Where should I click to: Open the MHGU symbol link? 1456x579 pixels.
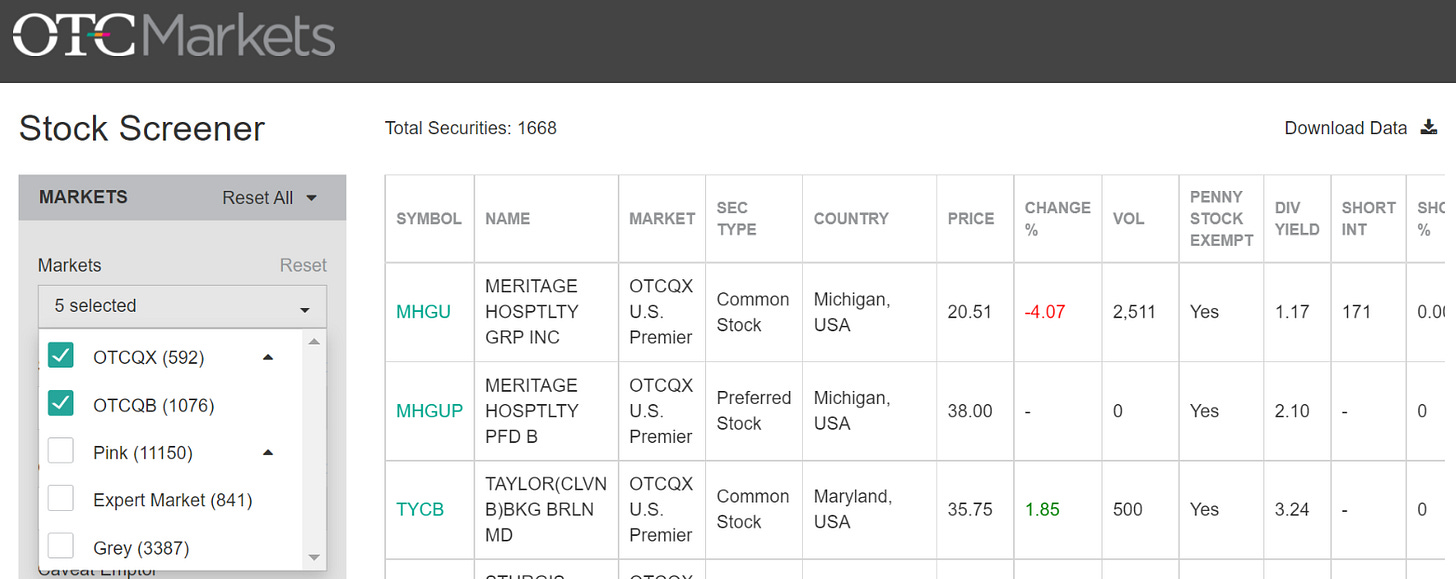coord(423,312)
